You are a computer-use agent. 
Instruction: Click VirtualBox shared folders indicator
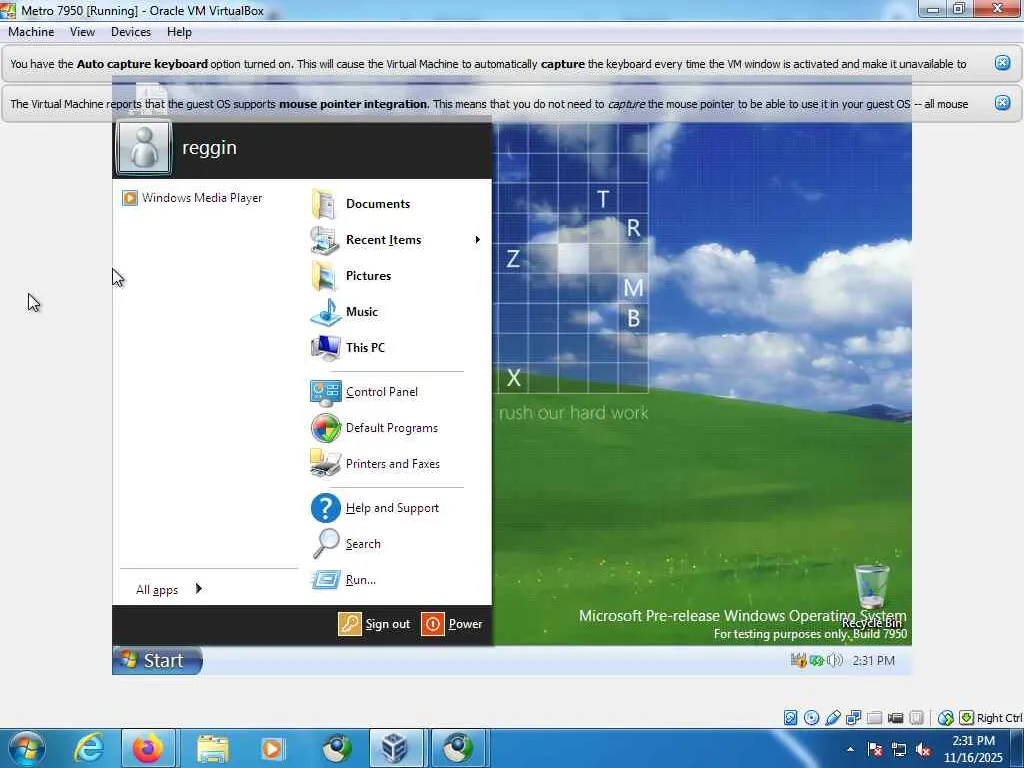(874, 718)
